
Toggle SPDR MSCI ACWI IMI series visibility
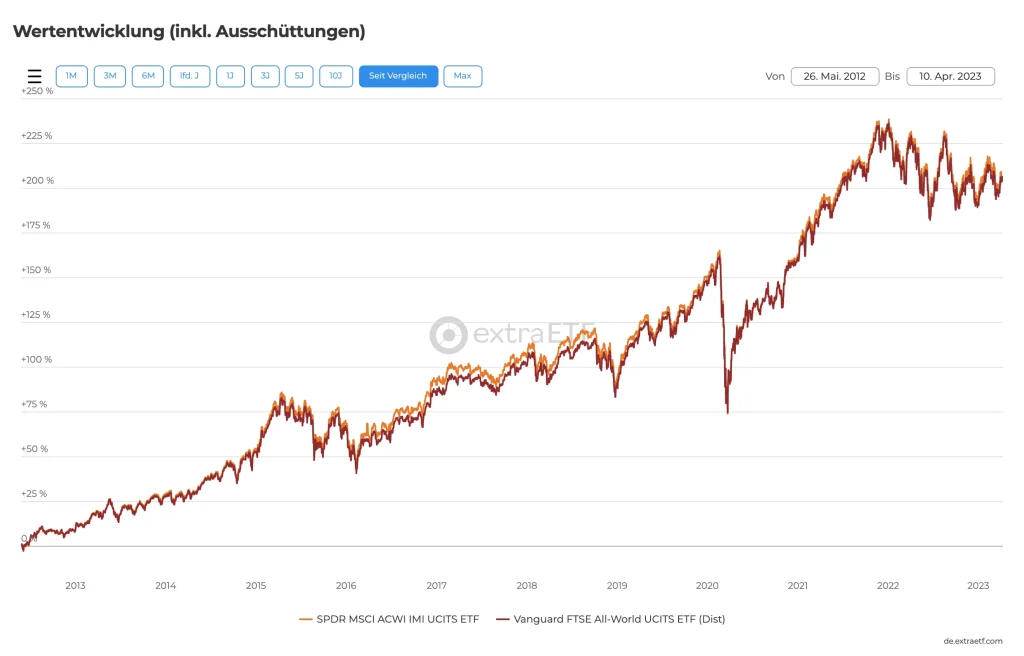398,619
